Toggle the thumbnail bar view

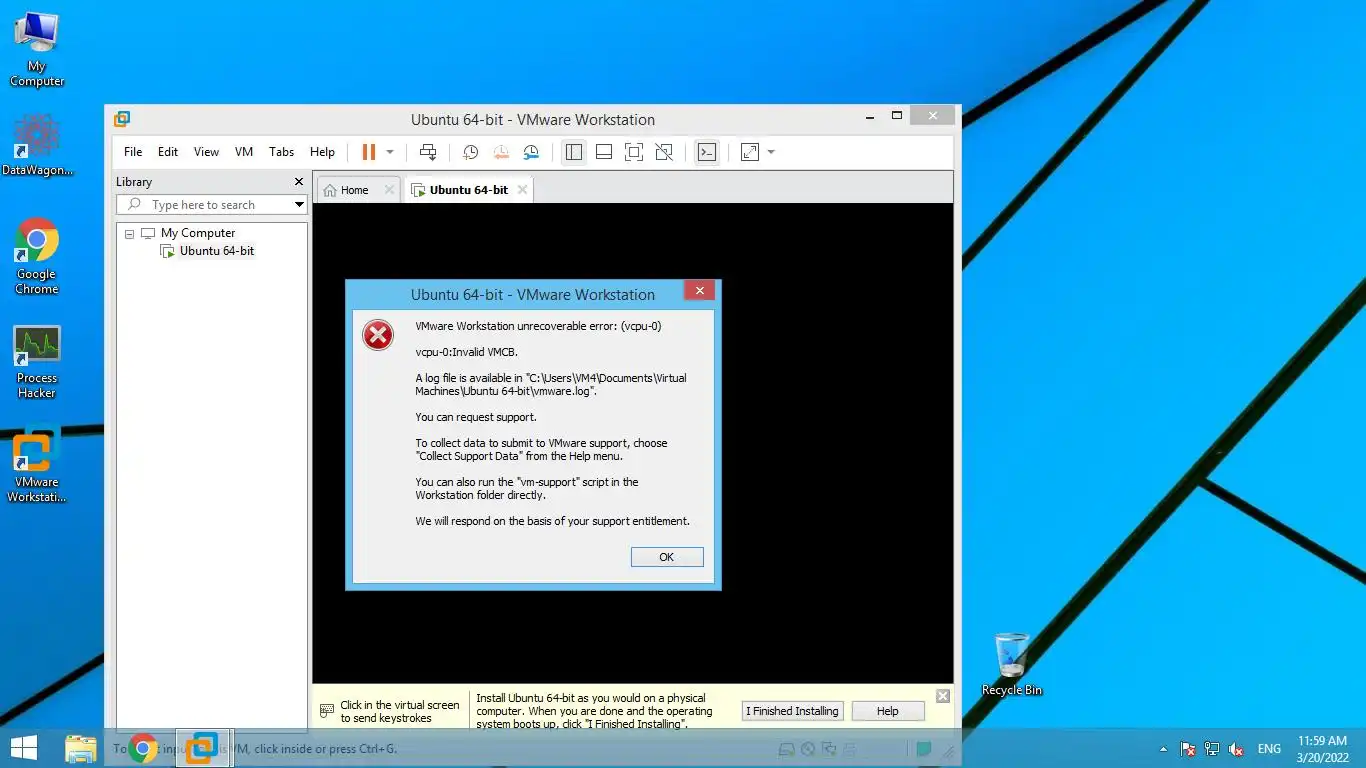pos(604,152)
